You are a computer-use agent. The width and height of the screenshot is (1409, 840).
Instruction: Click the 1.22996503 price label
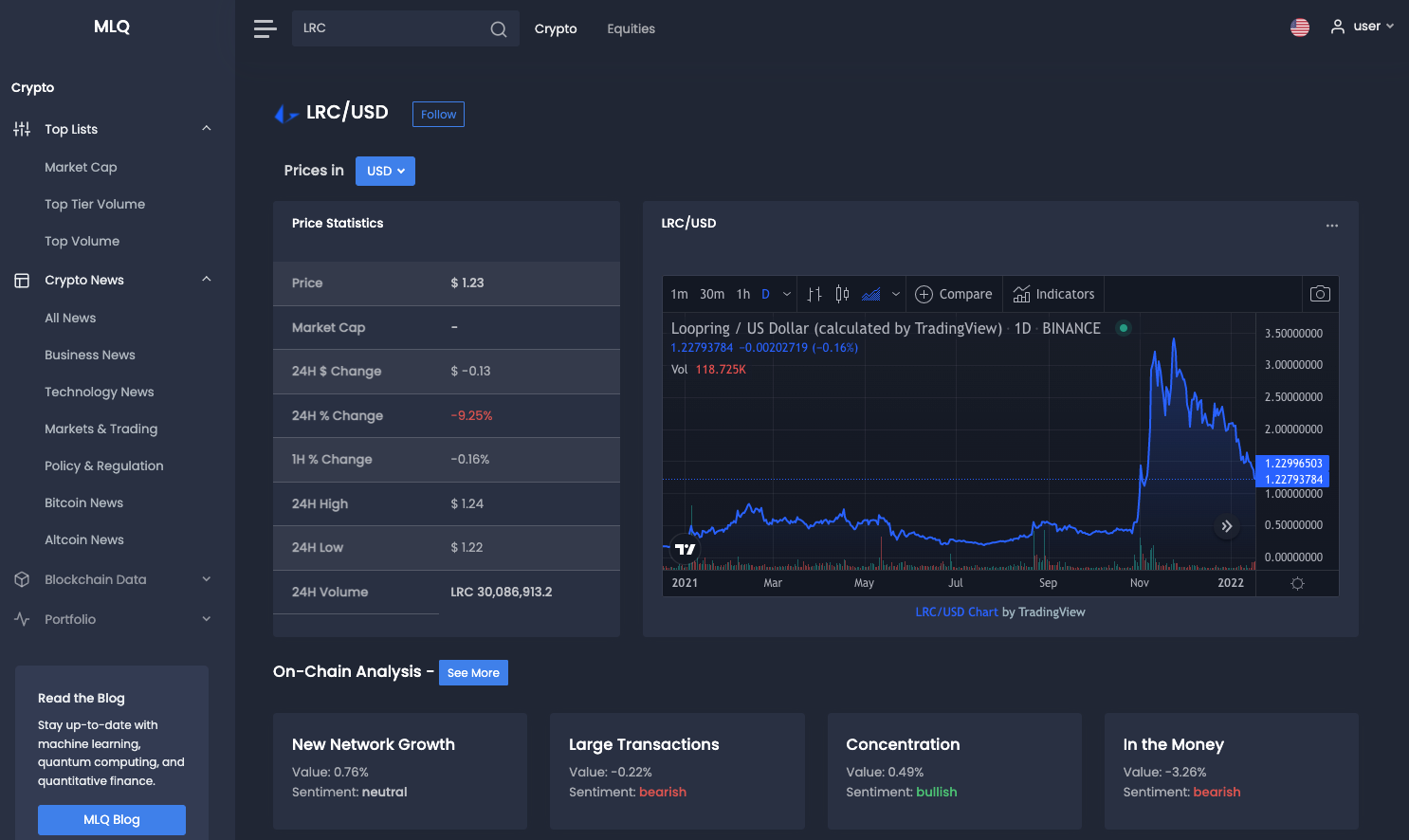[x=1292, y=463]
